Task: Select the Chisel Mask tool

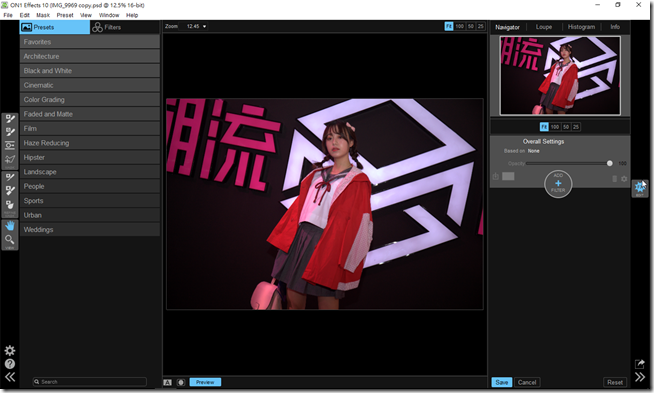Action: click(x=10, y=191)
